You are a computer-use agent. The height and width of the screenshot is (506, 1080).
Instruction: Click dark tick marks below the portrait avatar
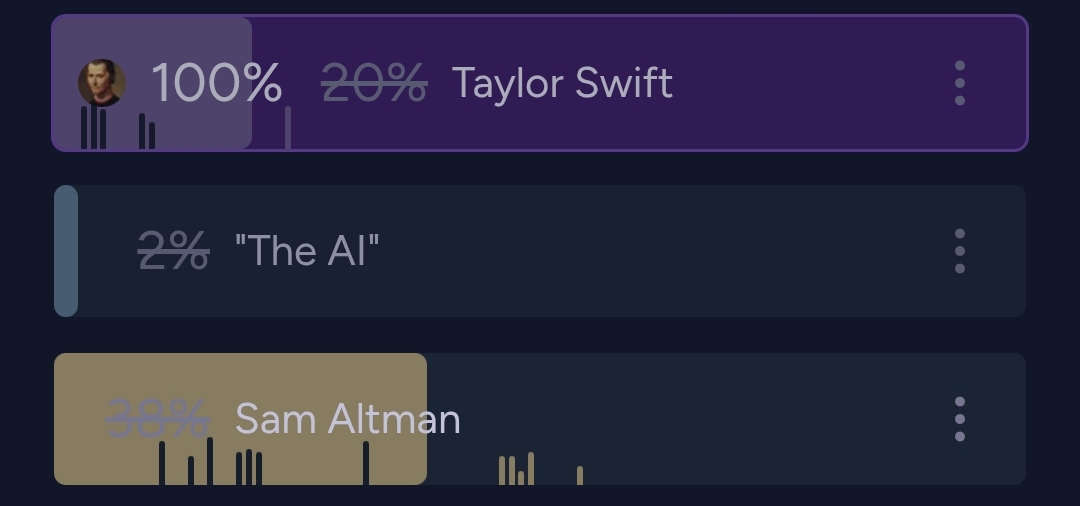94,129
